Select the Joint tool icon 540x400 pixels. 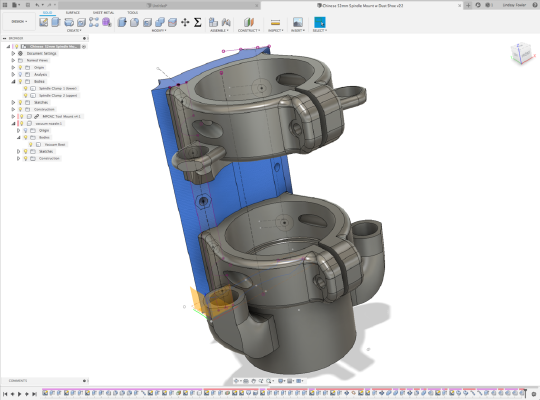click(x=226, y=22)
